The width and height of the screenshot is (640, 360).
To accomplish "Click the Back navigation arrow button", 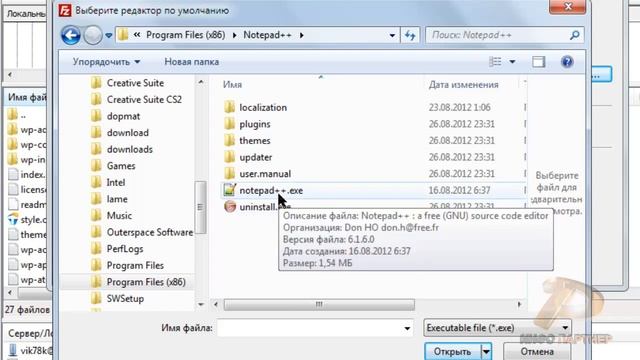I will tap(71, 36).
